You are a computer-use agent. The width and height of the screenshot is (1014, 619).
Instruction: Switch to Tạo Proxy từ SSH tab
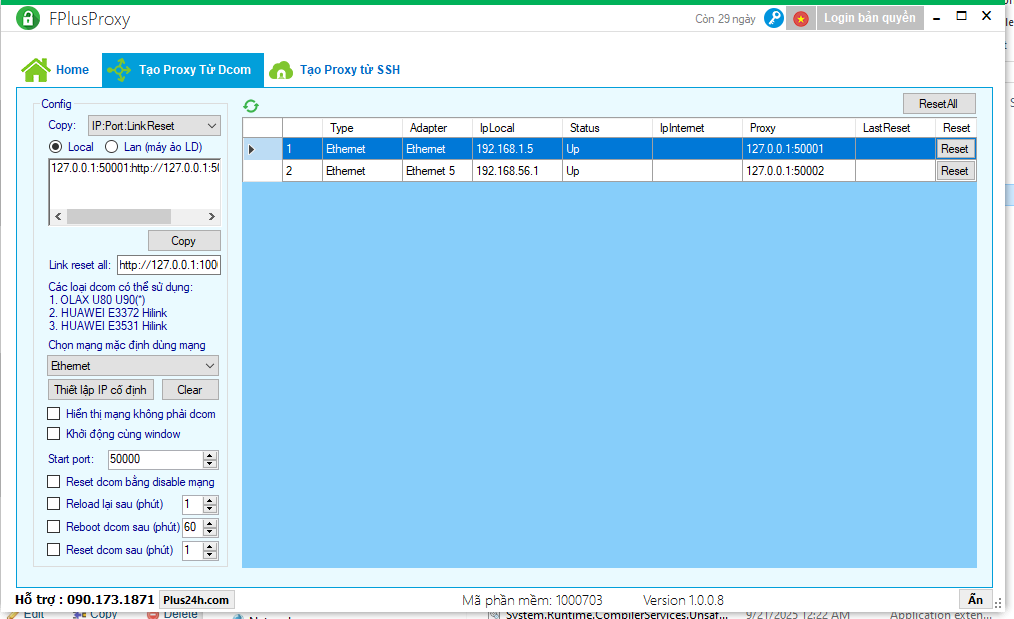coord(335,70)
